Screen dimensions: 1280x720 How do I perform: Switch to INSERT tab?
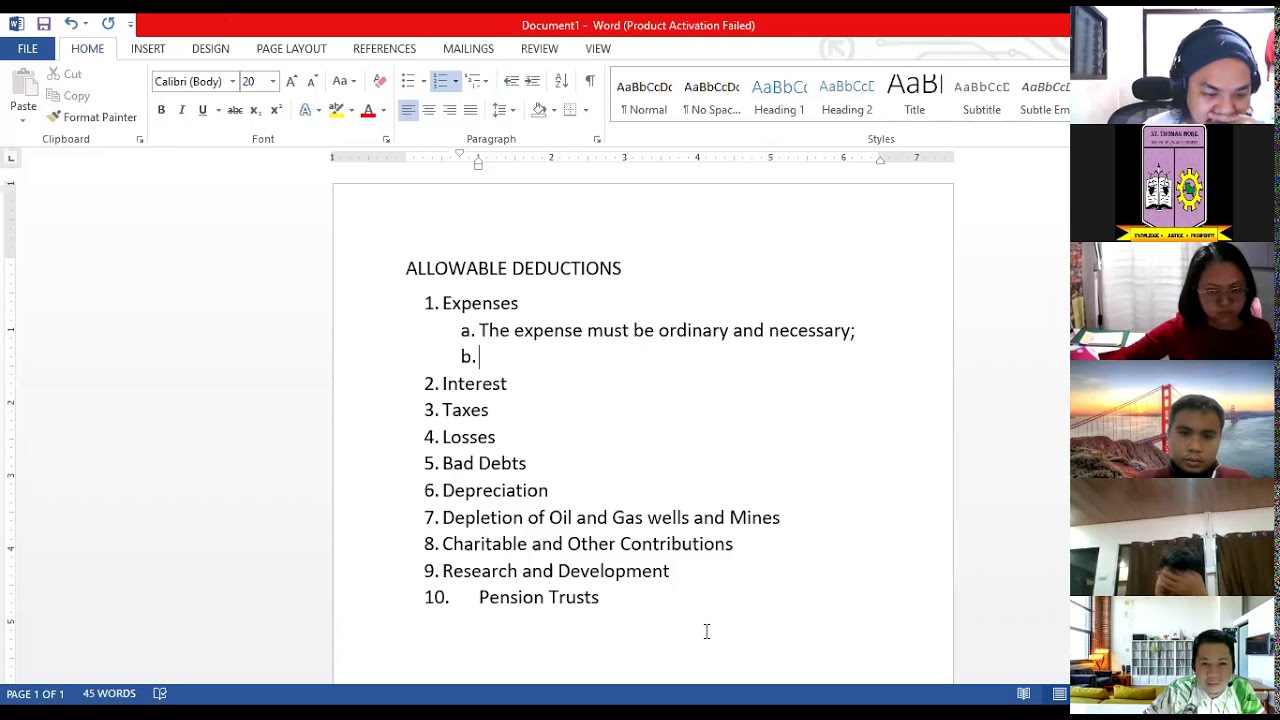[148, 48]
